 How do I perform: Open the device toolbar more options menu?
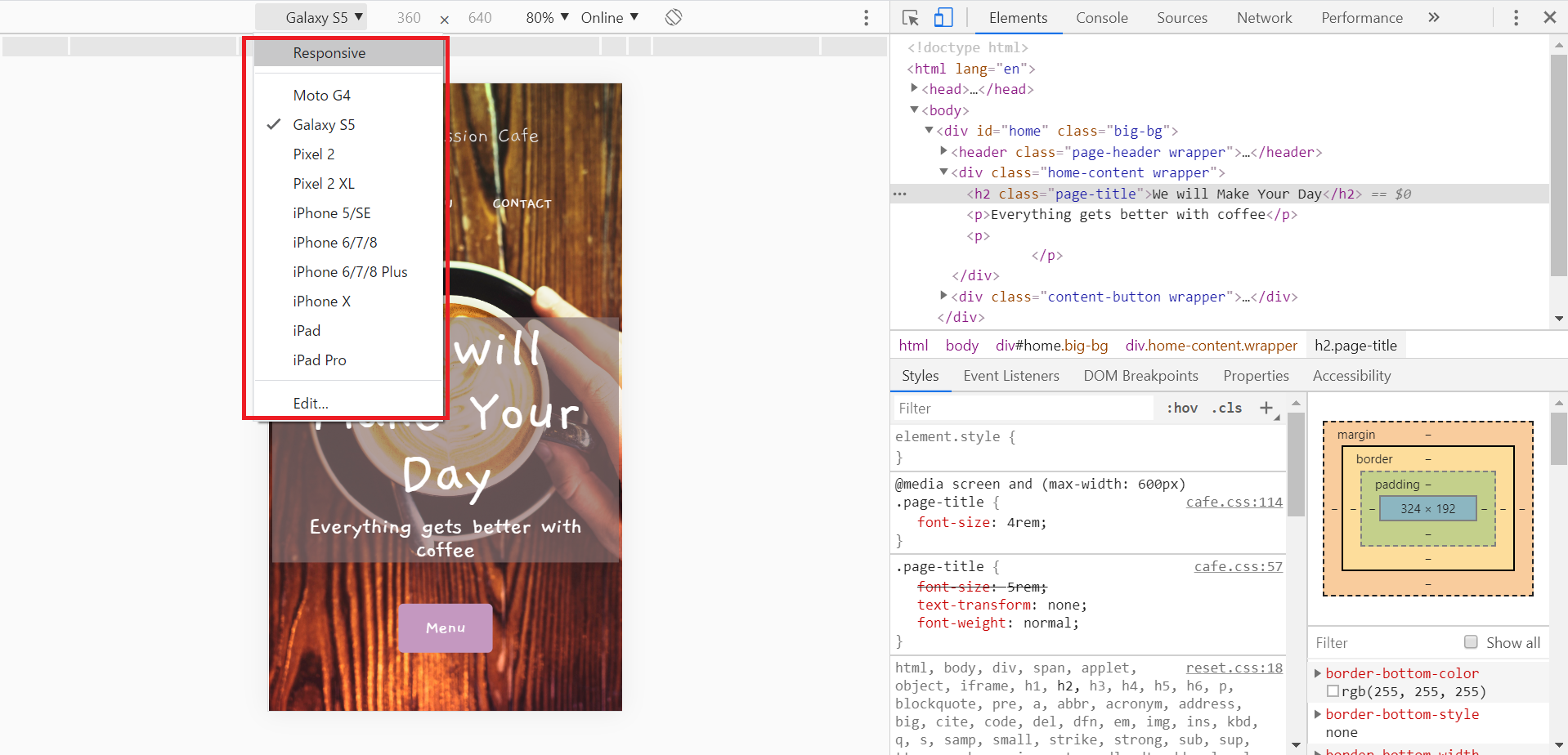point(867,17)
